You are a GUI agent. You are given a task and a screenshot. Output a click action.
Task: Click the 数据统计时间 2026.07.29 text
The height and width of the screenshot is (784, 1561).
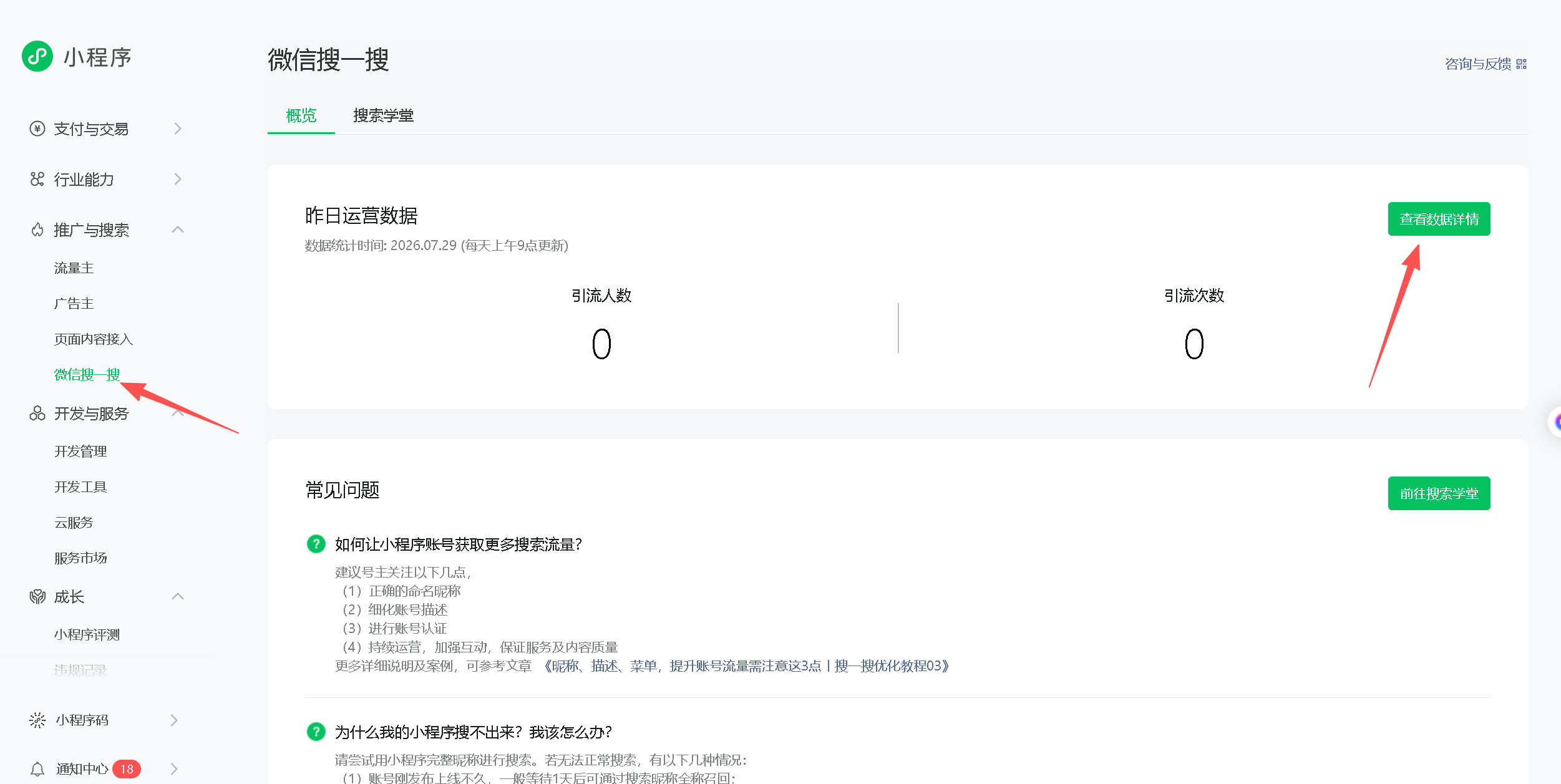point(436,245)
